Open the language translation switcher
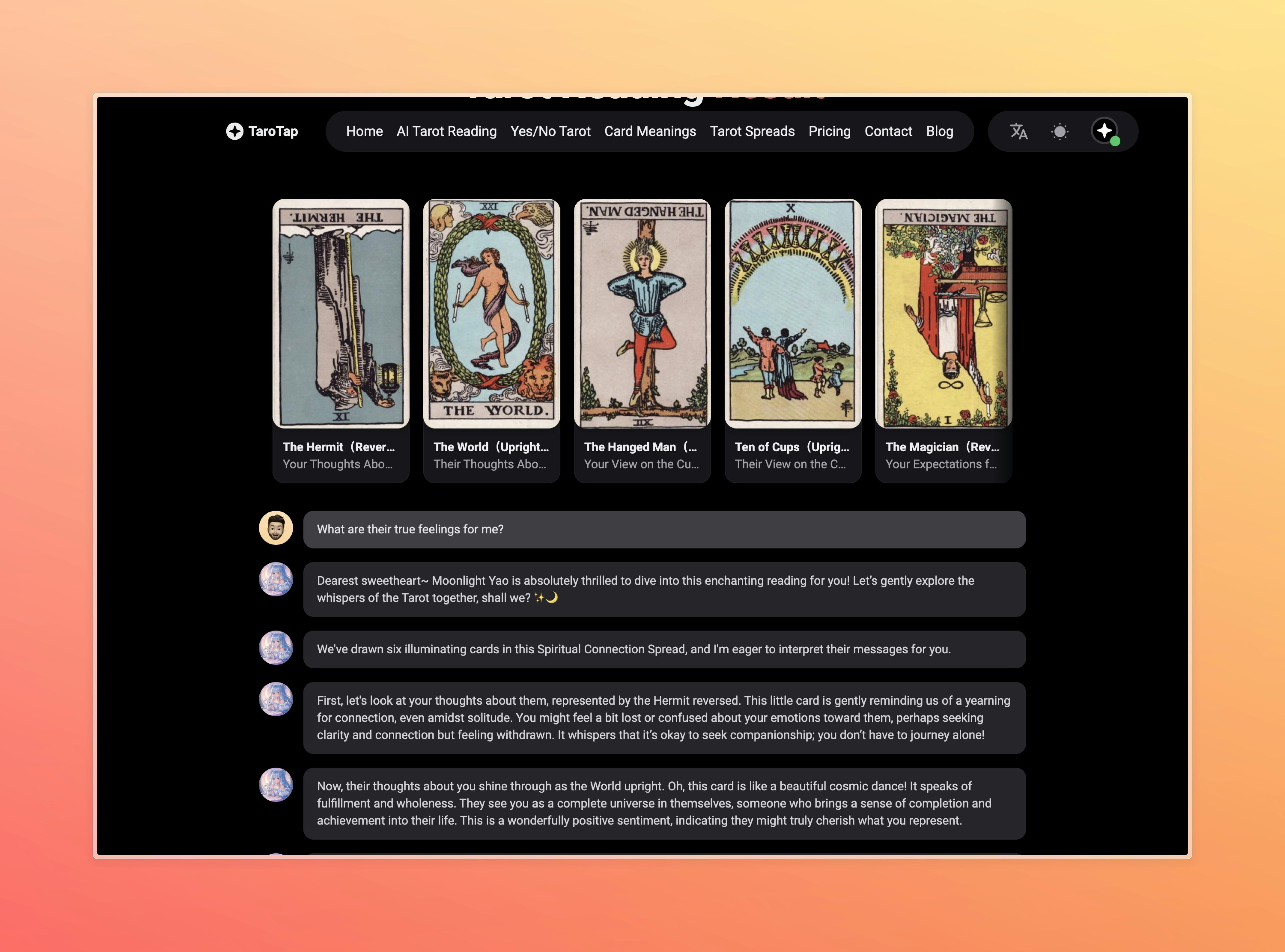 (x=1018, y=131)
